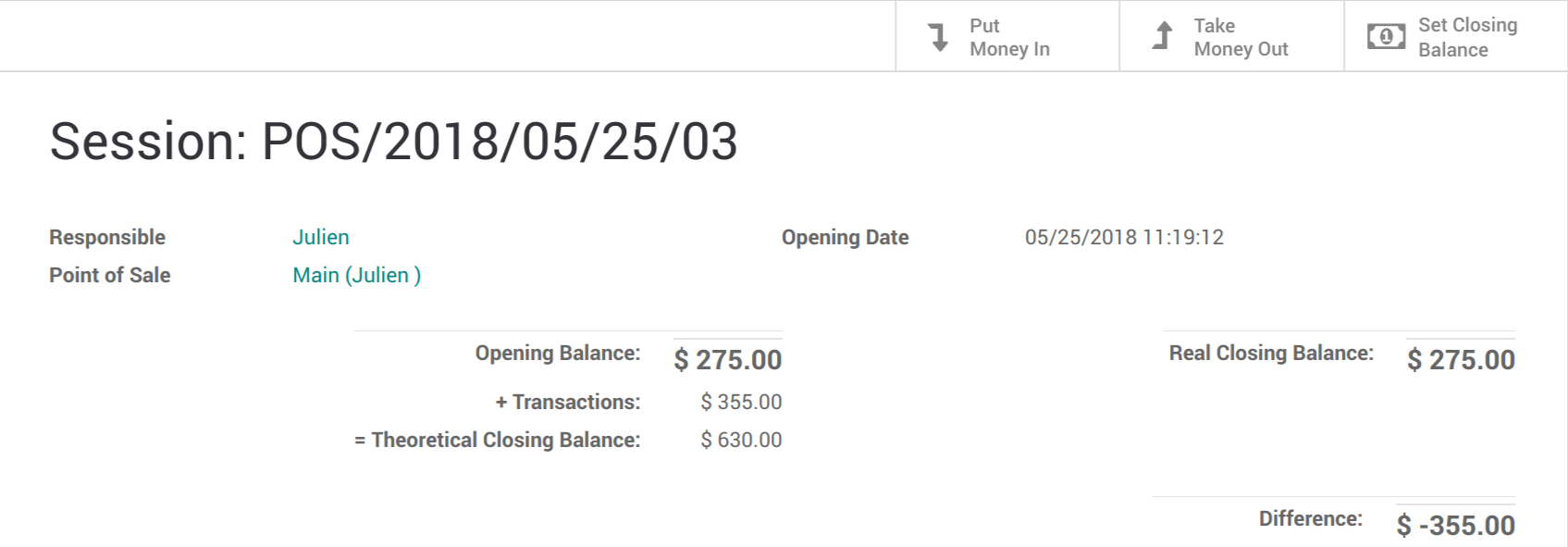Screen dimensions: 1568x547
Task: Select the Difference amount $-355.00
Action: (x=1457, y=524)
